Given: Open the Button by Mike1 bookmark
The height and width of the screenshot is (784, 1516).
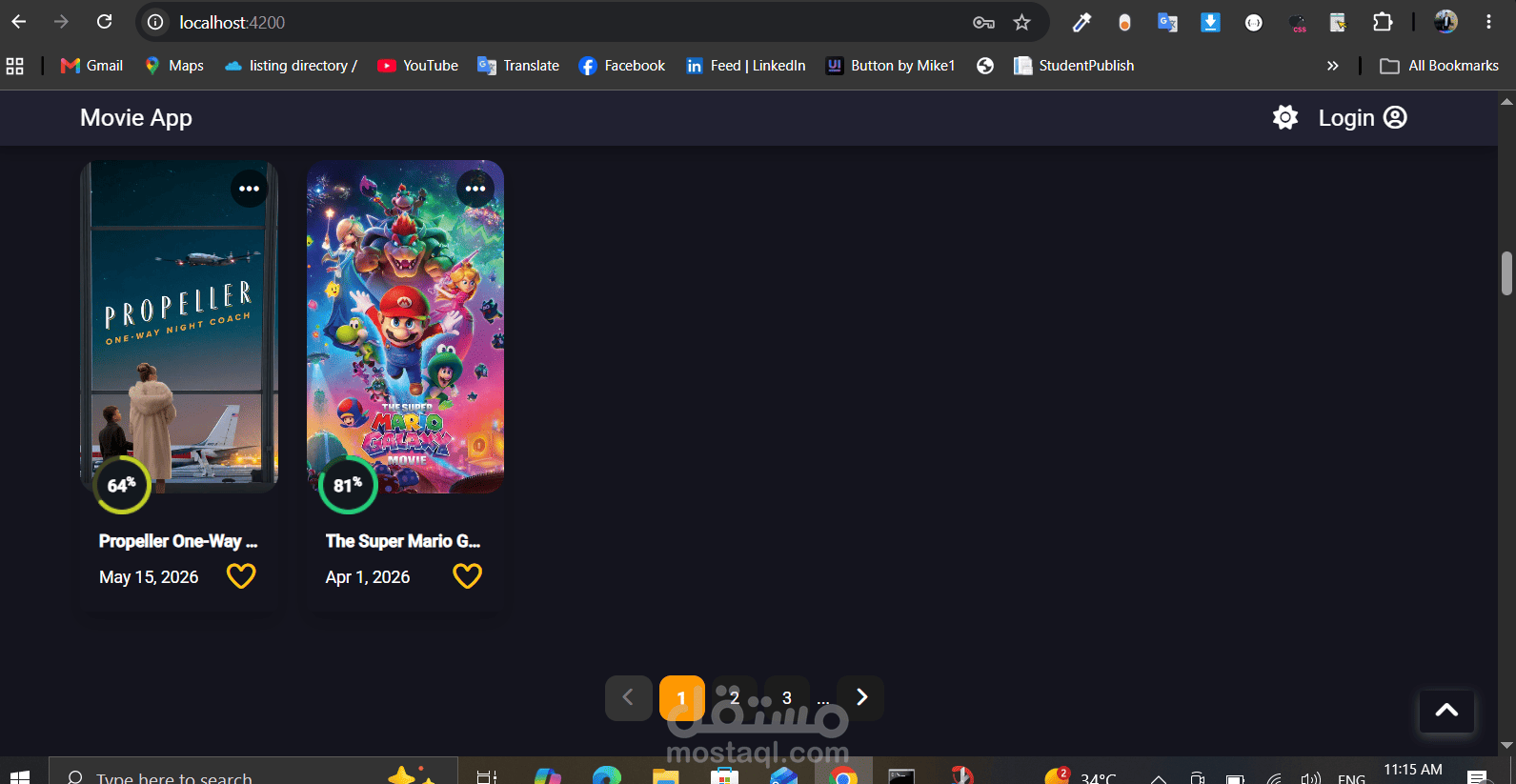Looking at the screenshot, I should [x=890, y=66].
